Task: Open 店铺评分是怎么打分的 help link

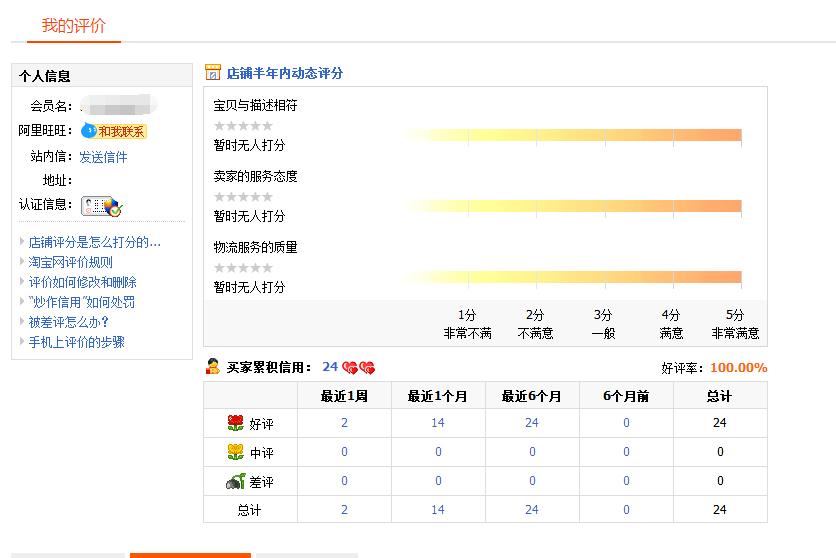Action: click(94, 242)
